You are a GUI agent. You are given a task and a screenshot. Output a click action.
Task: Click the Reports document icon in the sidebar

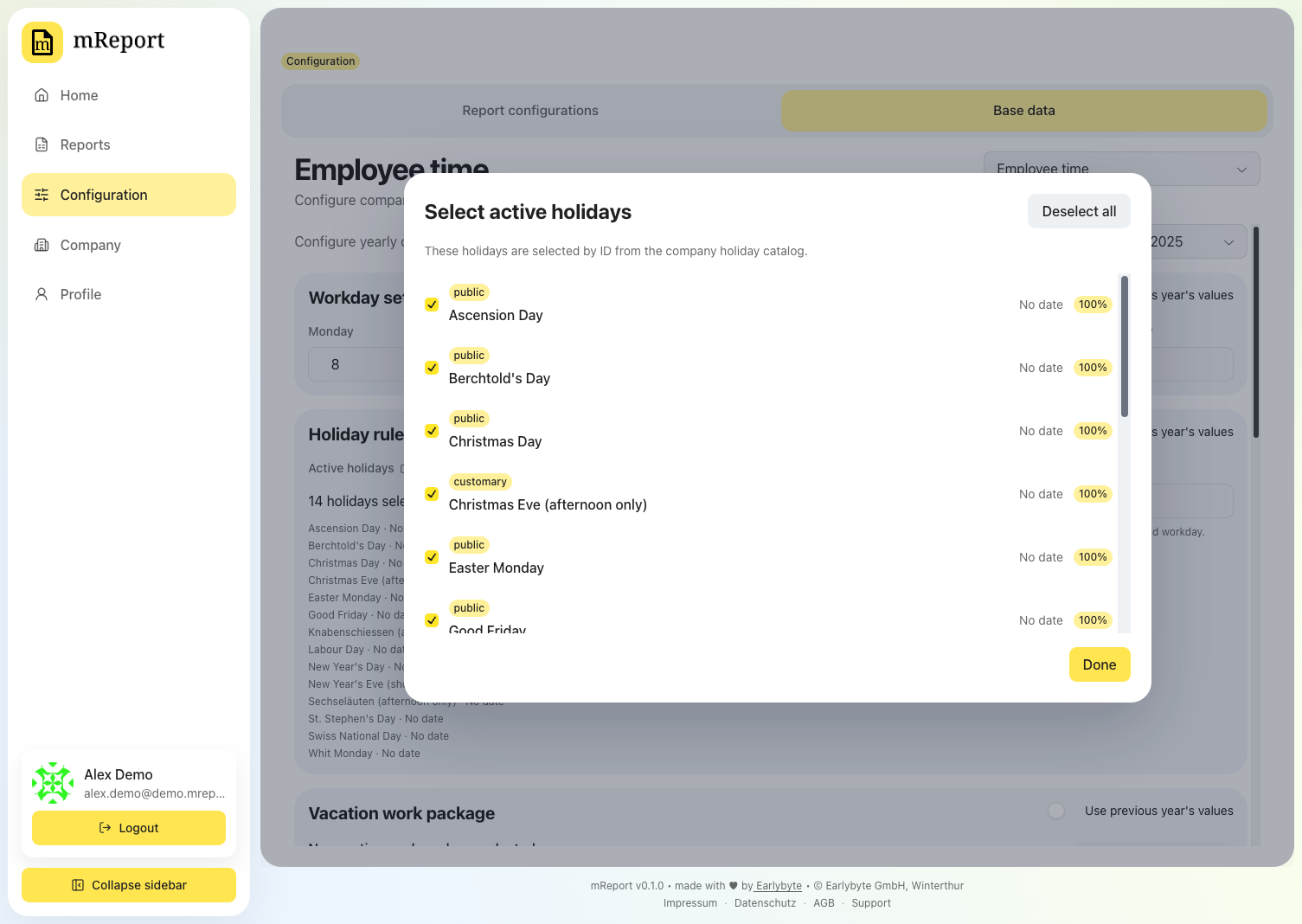click(x=42, y=144)
